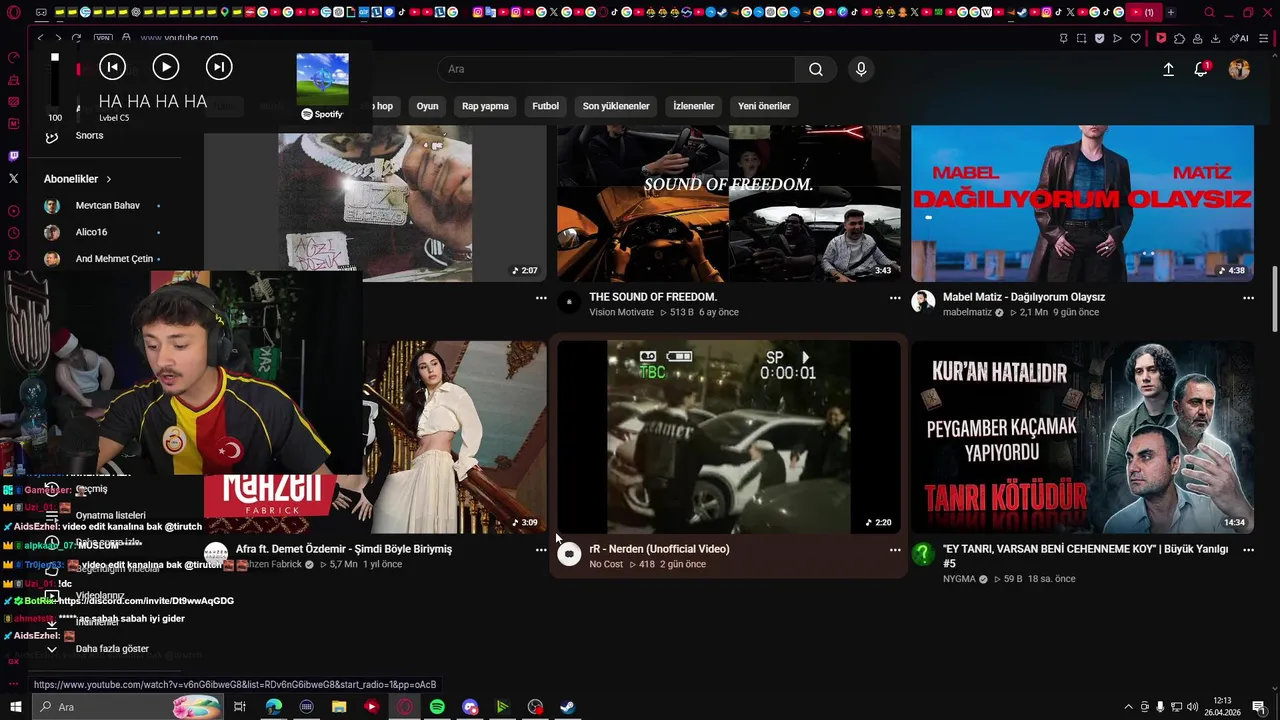The height and width of the screenshot is (720, 1280).
Task: Select the Oyun filter chip
Action: 427,106
